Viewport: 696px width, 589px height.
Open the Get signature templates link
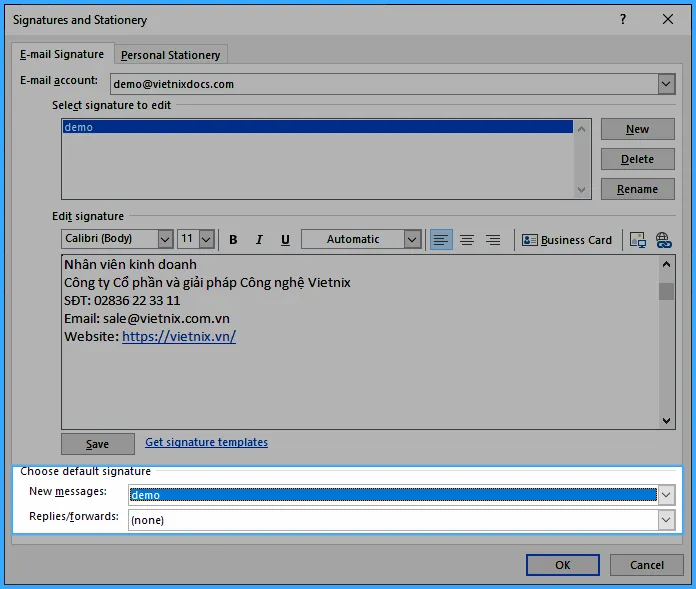tap(206, 442)
